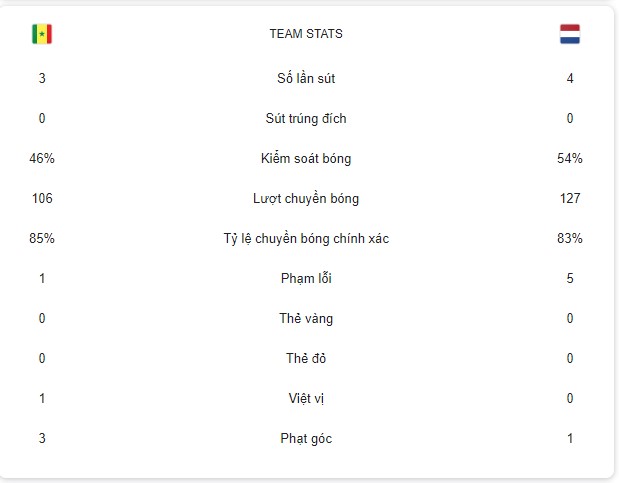Click the Phạt góc label
619x483 pixels.
click(306, 438)
